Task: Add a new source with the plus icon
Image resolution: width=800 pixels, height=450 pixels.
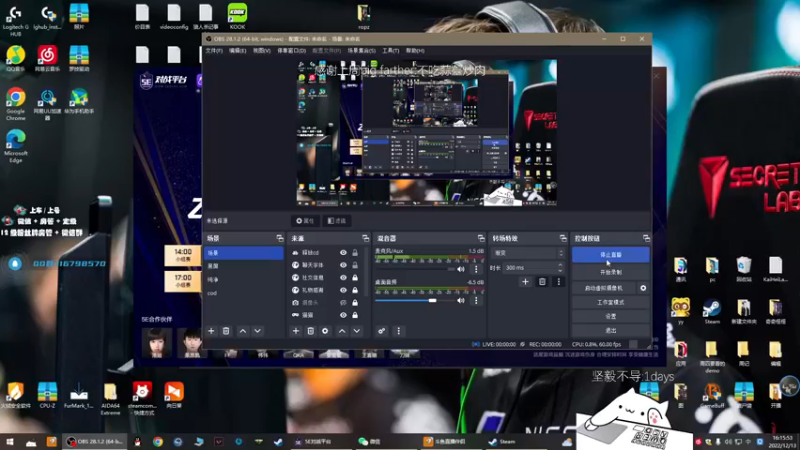Action: point(295,331)
